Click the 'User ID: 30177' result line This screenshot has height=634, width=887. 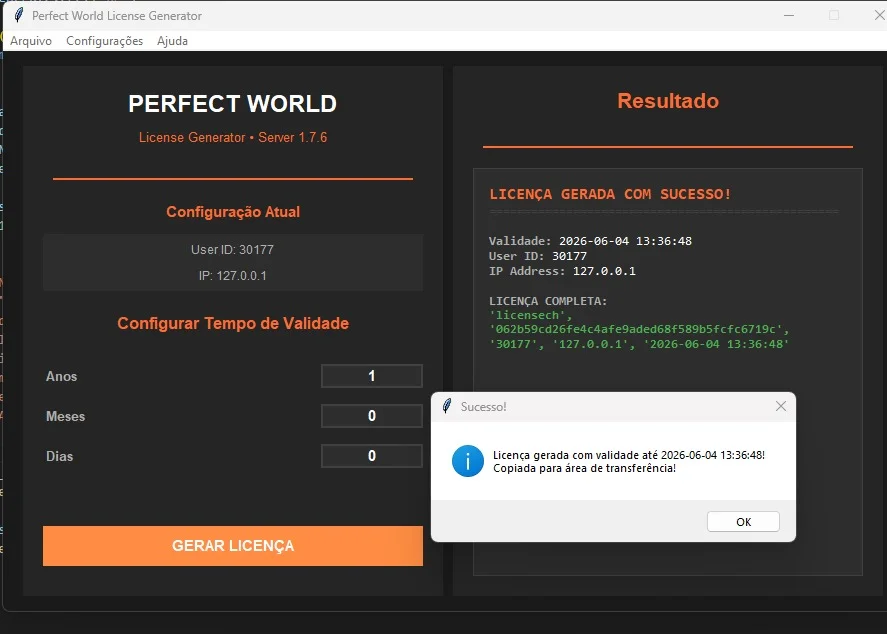point(537,256)
